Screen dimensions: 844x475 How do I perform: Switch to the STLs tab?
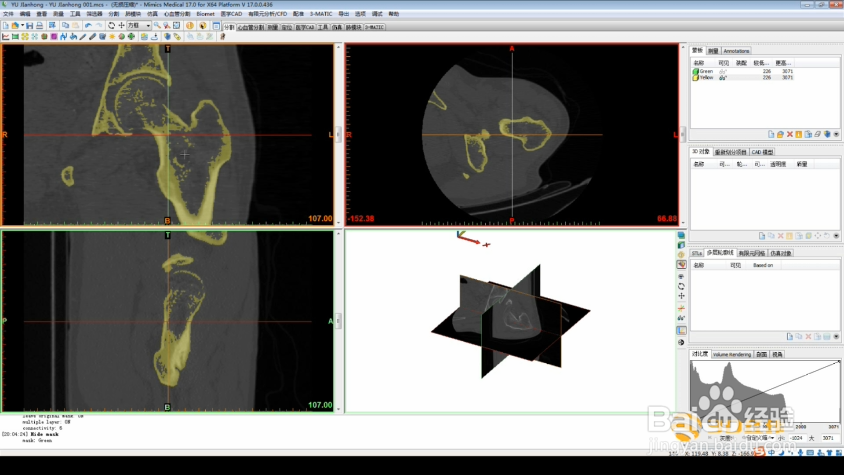pyautogui.click(x=697, y=253)
